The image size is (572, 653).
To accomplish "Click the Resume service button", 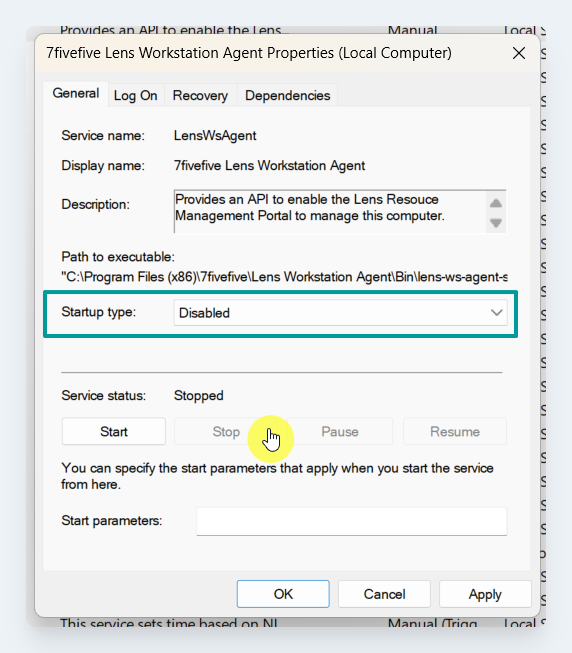I will point(455,431).
